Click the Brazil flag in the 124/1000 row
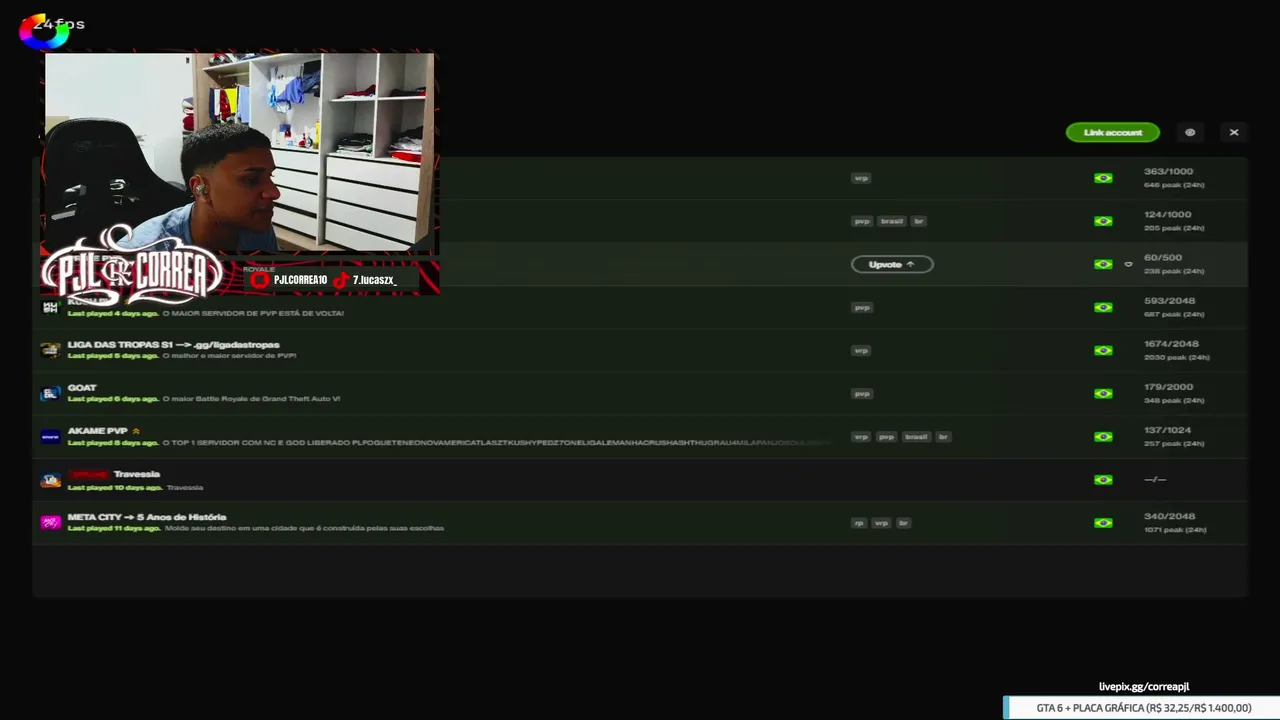Screen dimensions: 1280x720 (x=1103, y=221)
